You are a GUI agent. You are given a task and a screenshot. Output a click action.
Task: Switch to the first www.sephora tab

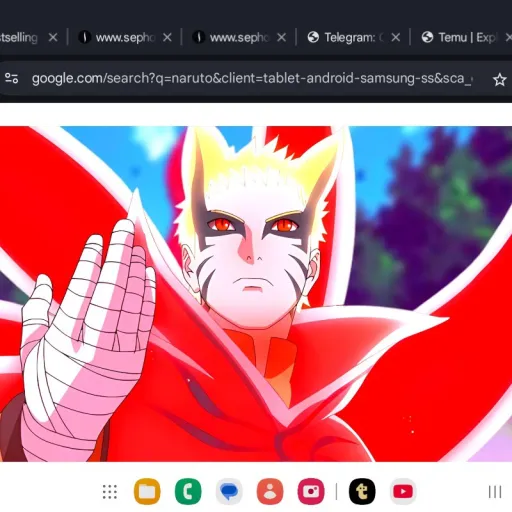125,37
